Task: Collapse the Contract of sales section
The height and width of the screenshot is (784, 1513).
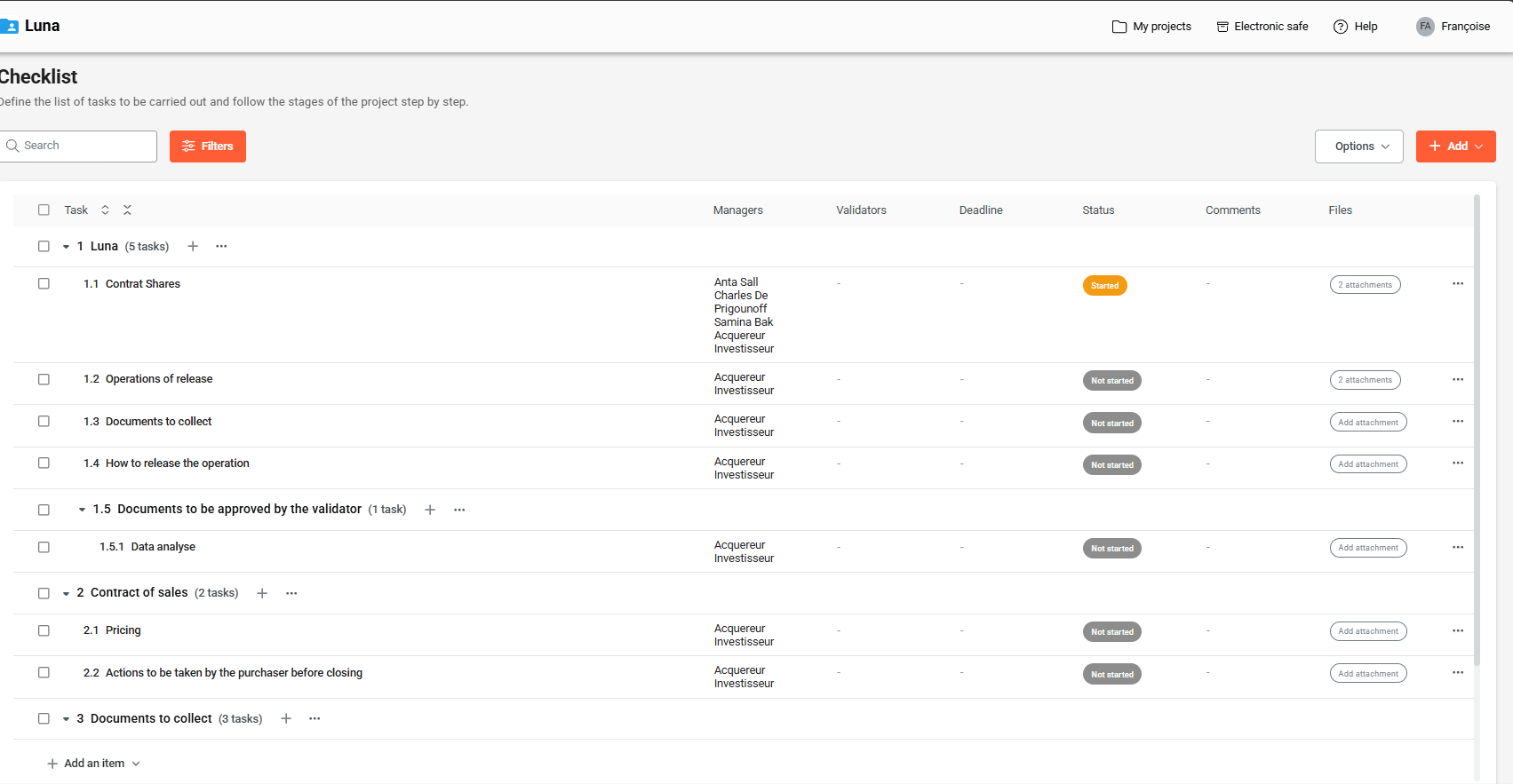Action: point(66,593)
